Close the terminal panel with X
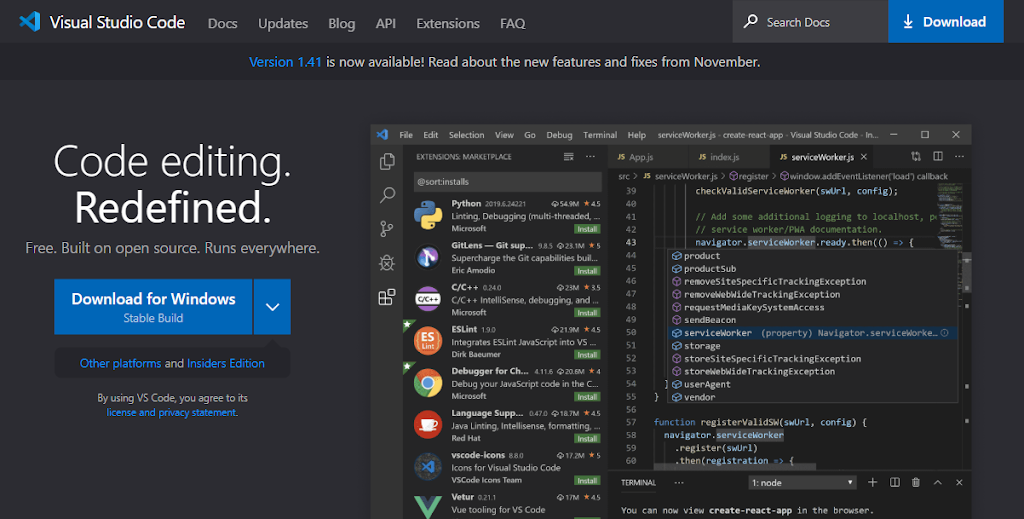The image size is (1024, 519). 959,482
